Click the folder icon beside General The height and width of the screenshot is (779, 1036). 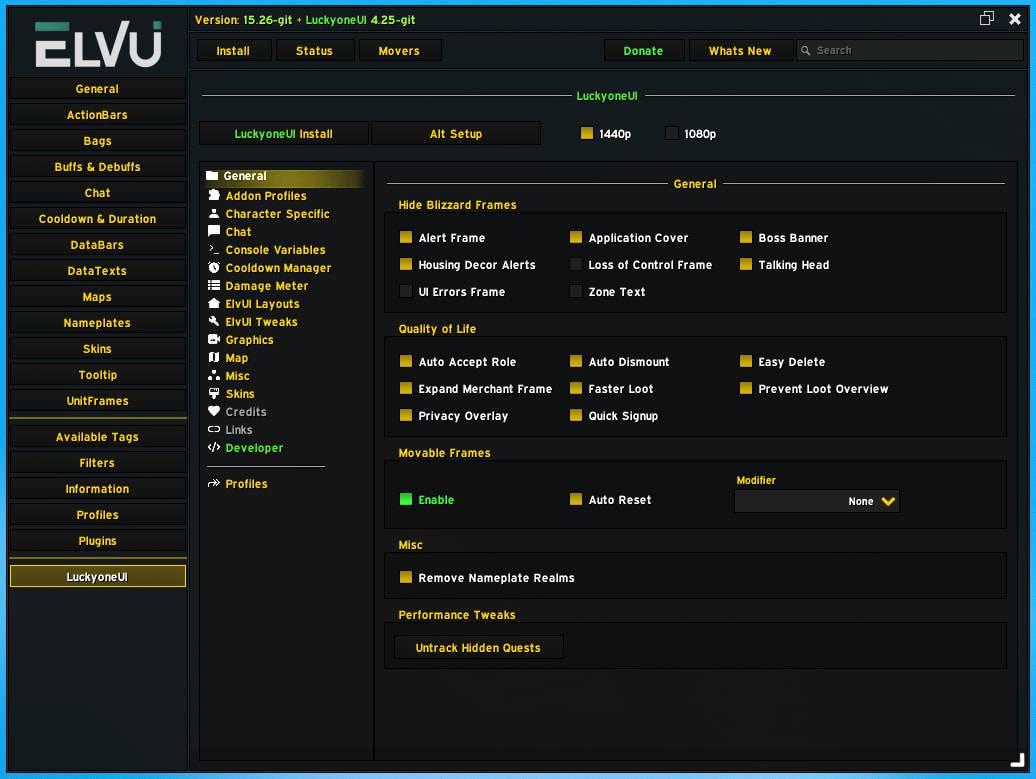pyautogui.click(x=212, y=176)
